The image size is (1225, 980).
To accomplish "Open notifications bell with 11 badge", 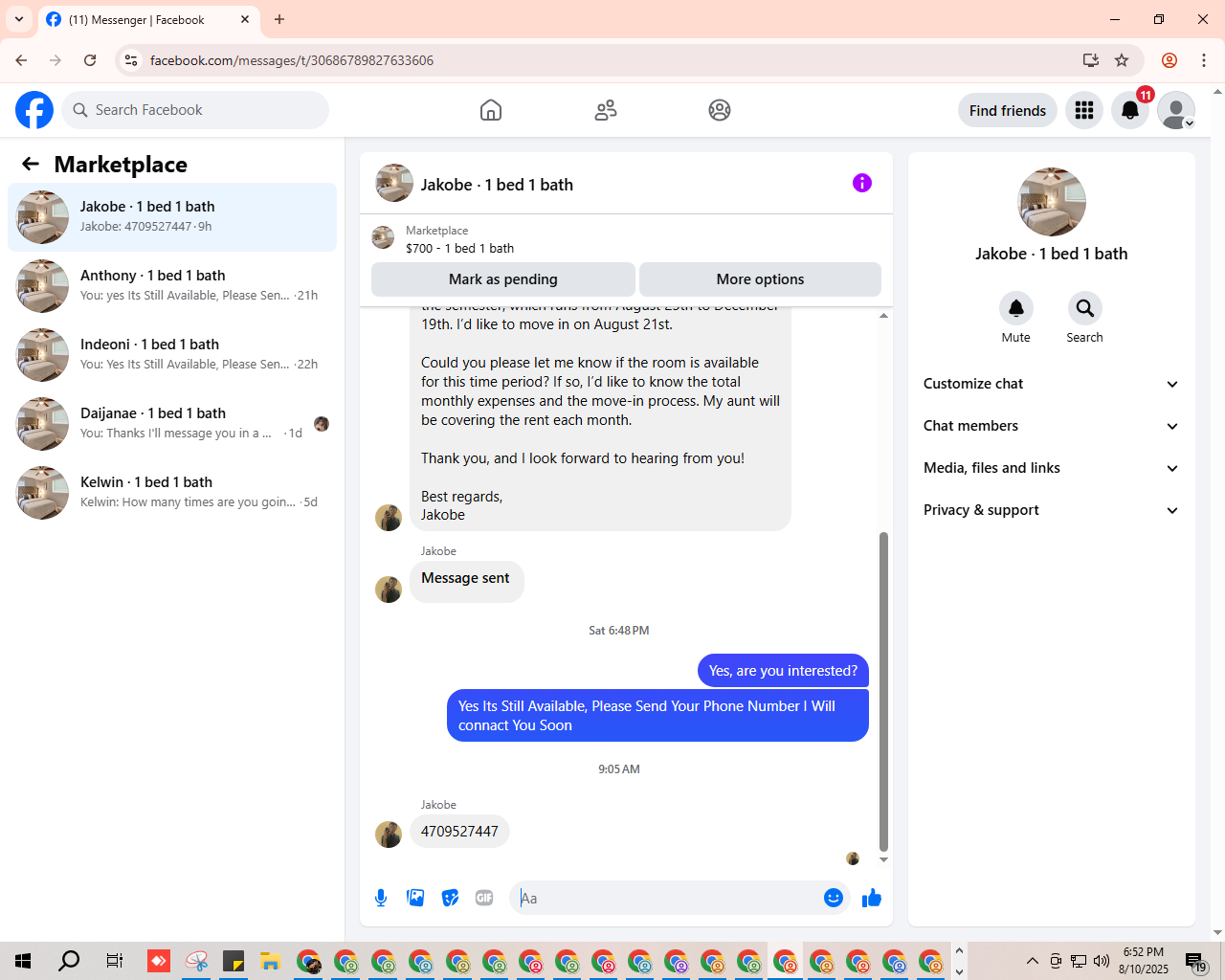I will coord(1130,110).
